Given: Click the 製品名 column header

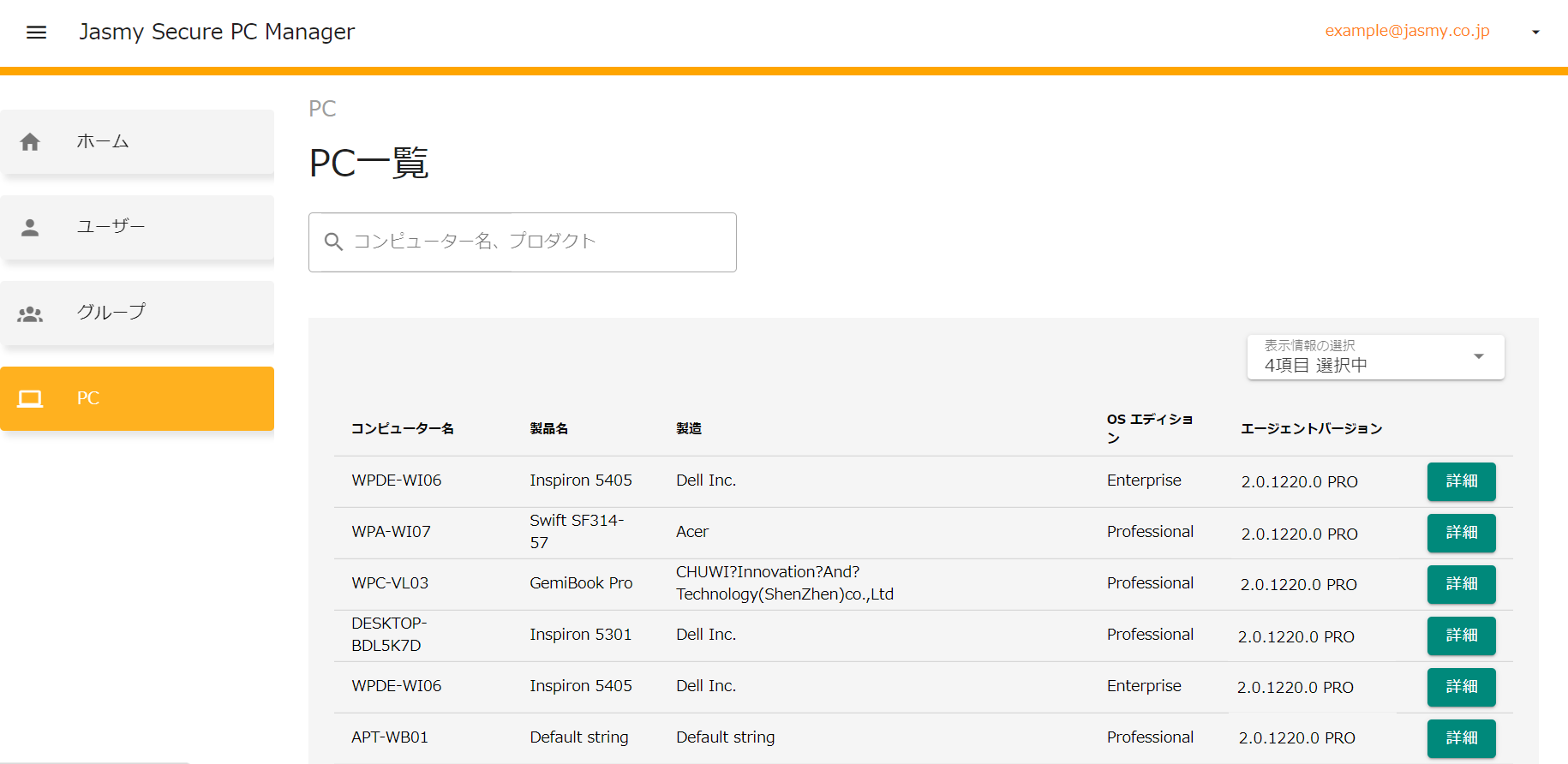Looking at the screenshot, I should coord(549,428).
